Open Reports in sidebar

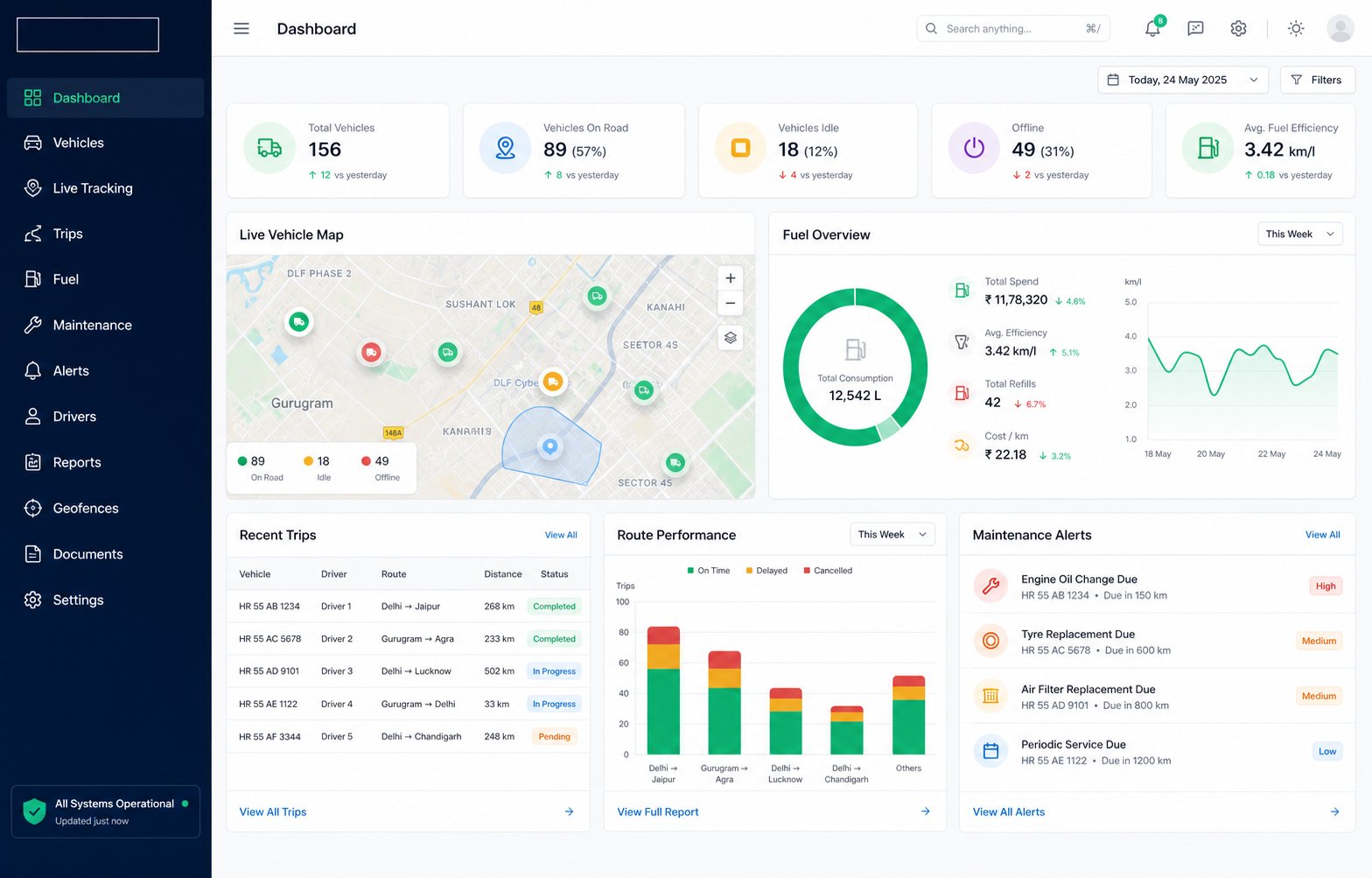(x=105, y=462)
